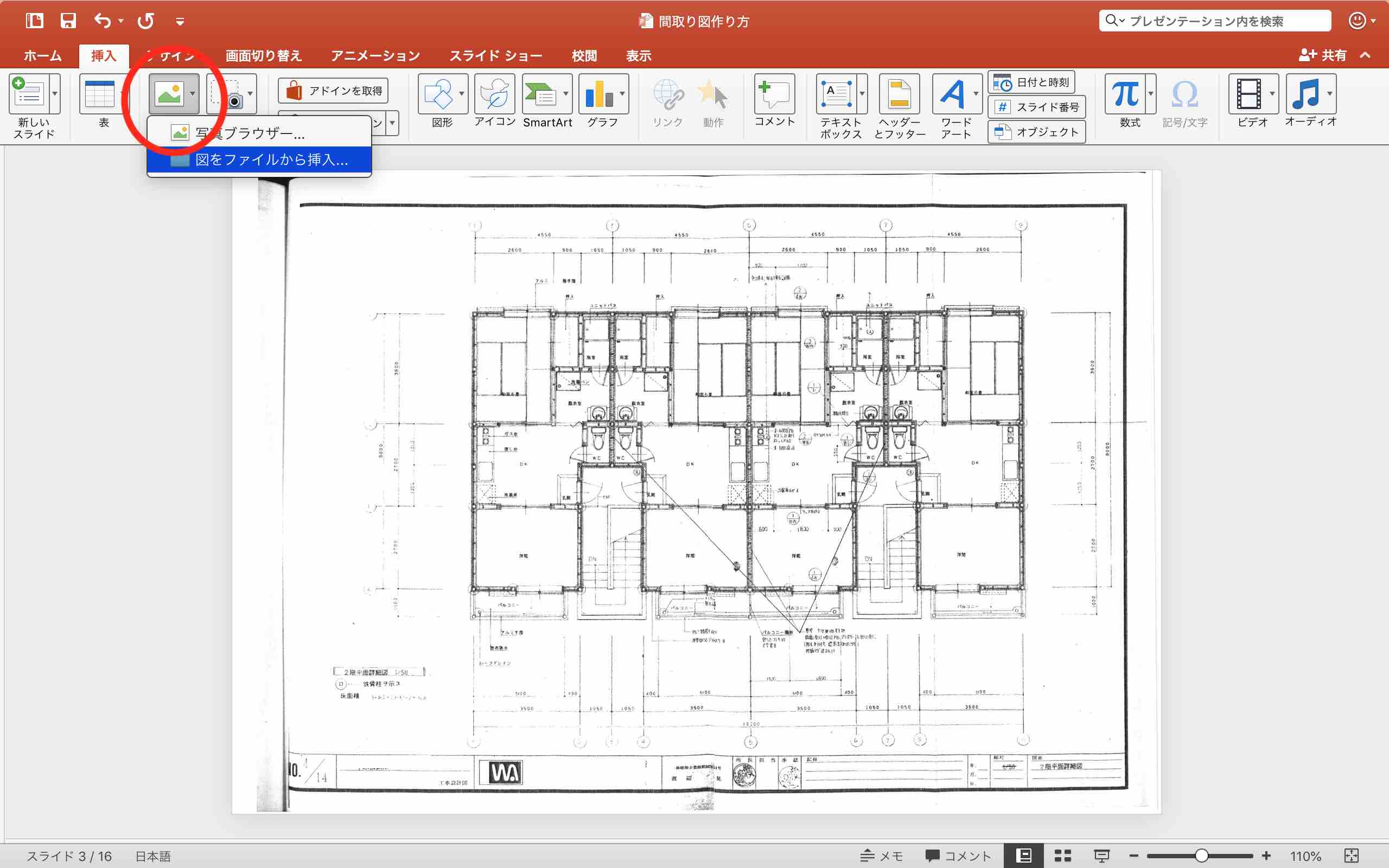Click the feedback smiley icon
This screenshot has height=868, width=1389.
click(x=1357, y=21)
